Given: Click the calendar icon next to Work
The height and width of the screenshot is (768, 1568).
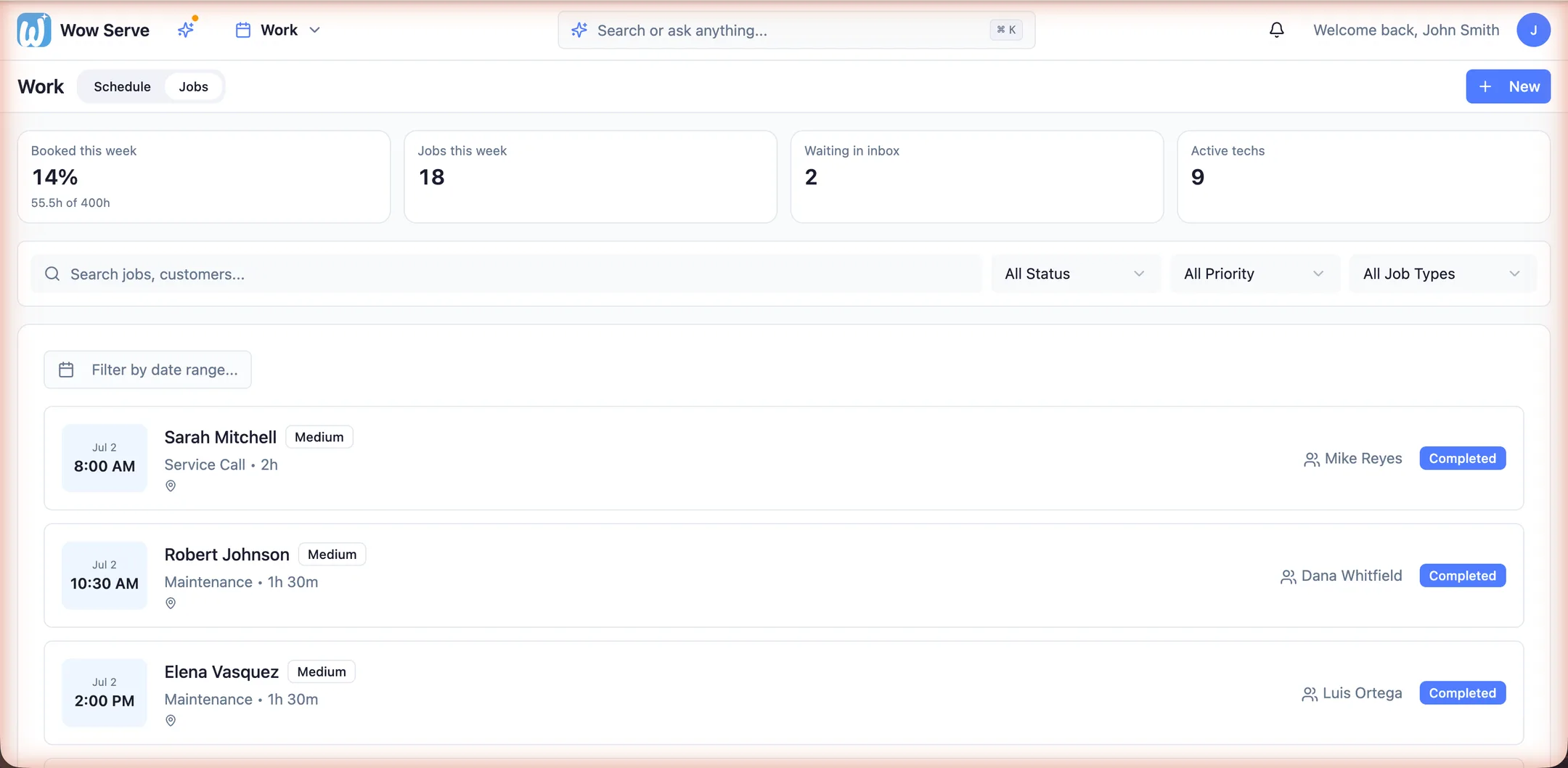Looking at the screenshot, I should (243, 30).
